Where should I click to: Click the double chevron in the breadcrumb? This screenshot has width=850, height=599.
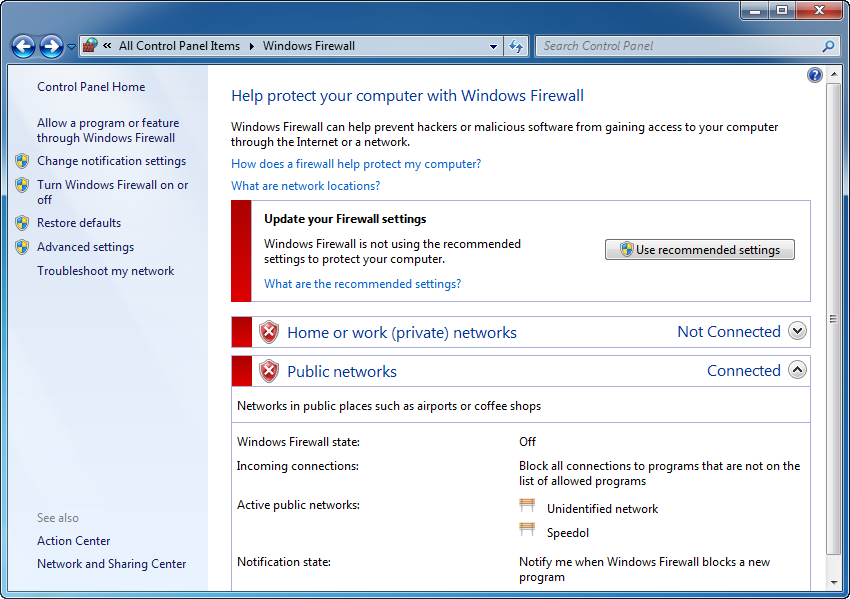coord(107,46)
